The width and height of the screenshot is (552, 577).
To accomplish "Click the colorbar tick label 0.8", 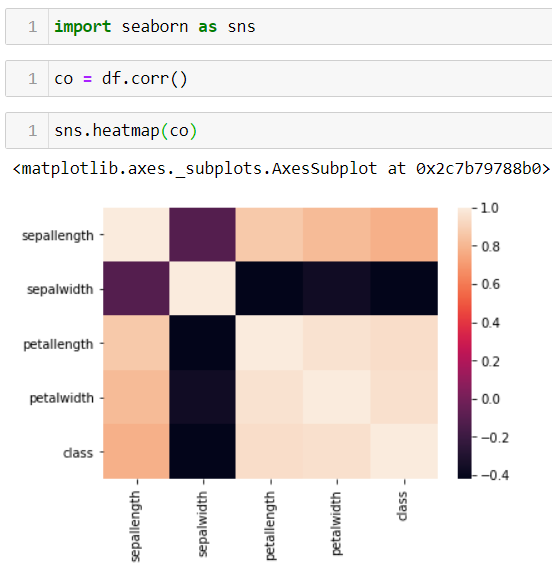I will coord(491,247).
